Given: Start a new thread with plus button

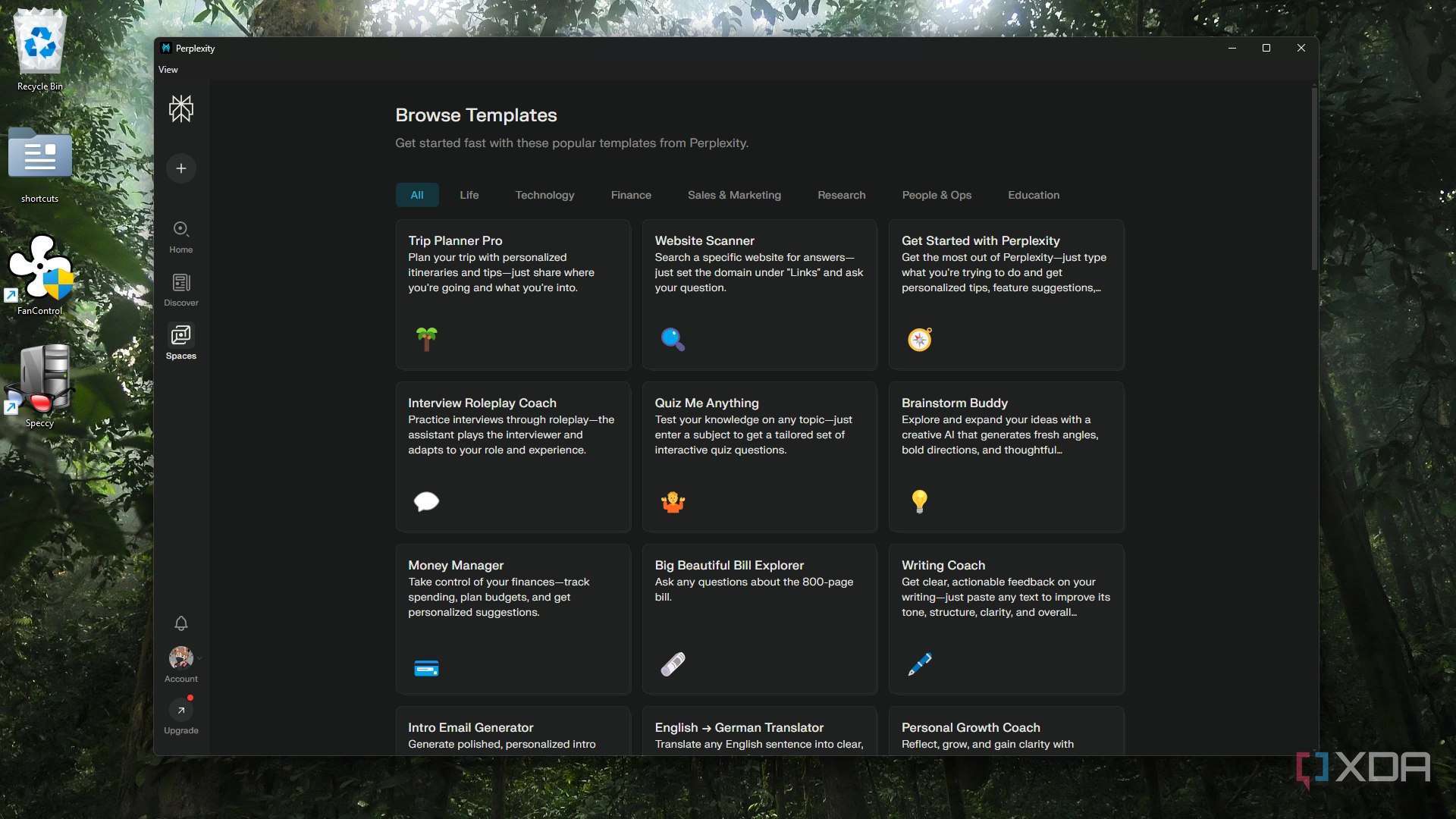Looking at the screenshot, I should (181, 168).
